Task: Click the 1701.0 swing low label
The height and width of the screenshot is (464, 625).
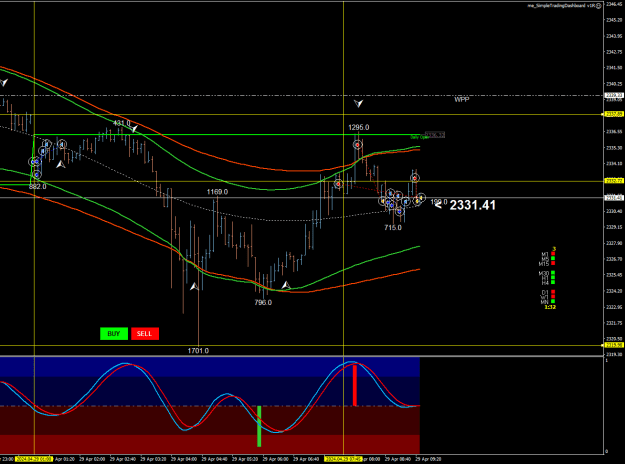Action: [x=198, y=351]
